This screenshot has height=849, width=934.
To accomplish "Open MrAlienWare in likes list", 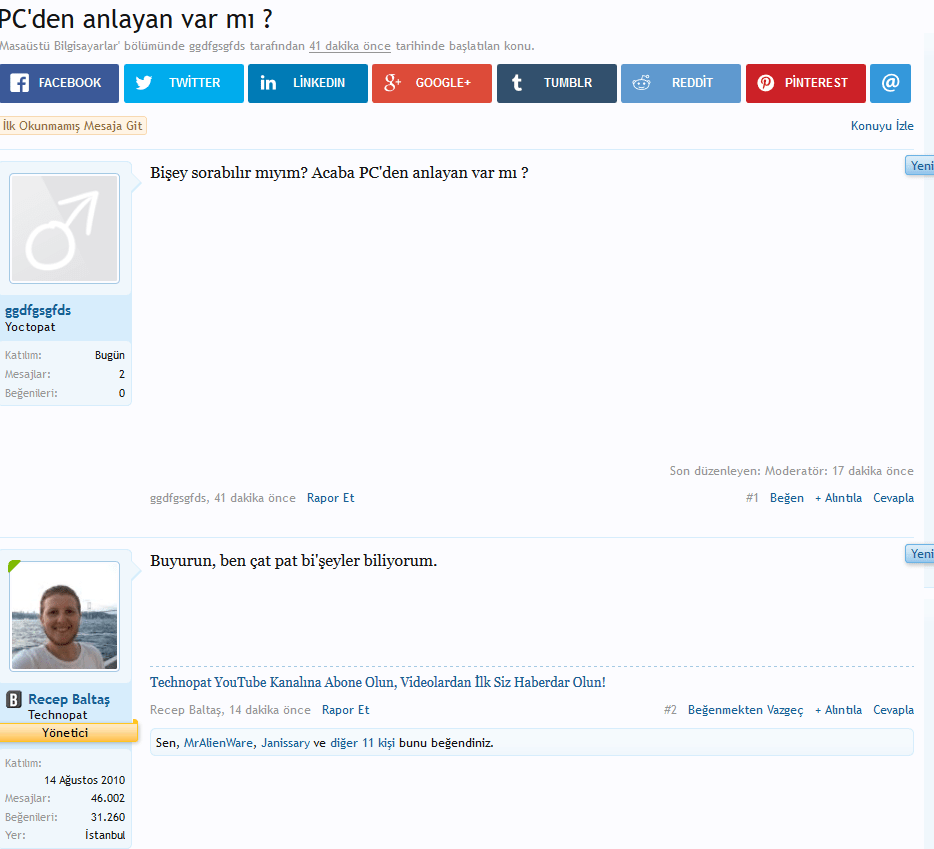I will click(x=218, y=743).
